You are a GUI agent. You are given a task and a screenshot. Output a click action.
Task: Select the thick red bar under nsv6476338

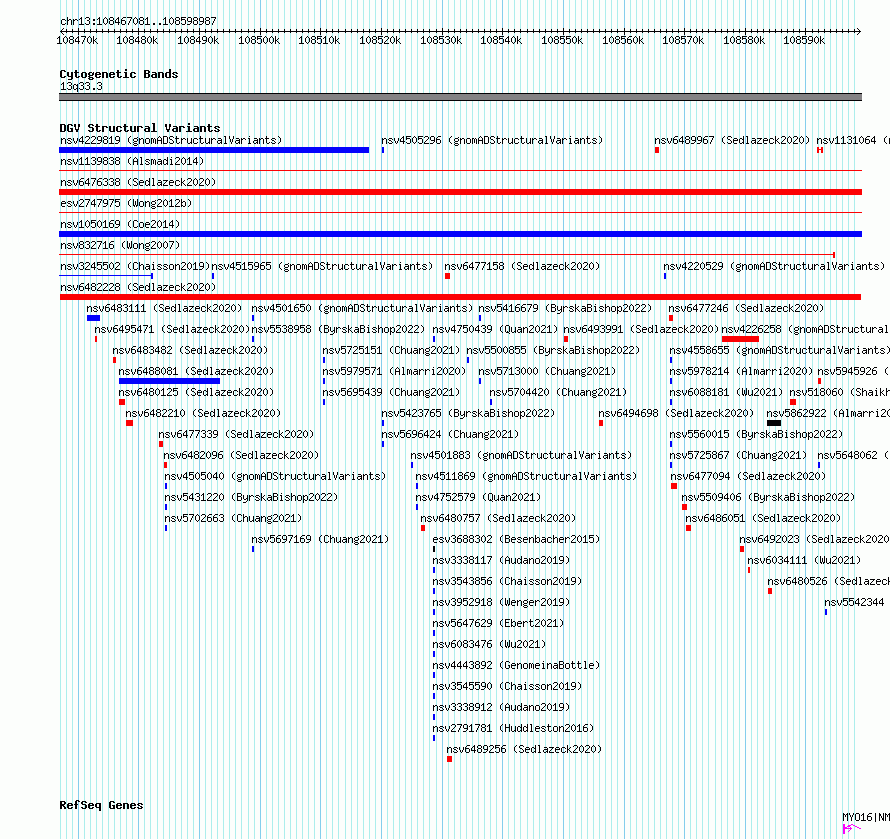[x=460, y=192]
